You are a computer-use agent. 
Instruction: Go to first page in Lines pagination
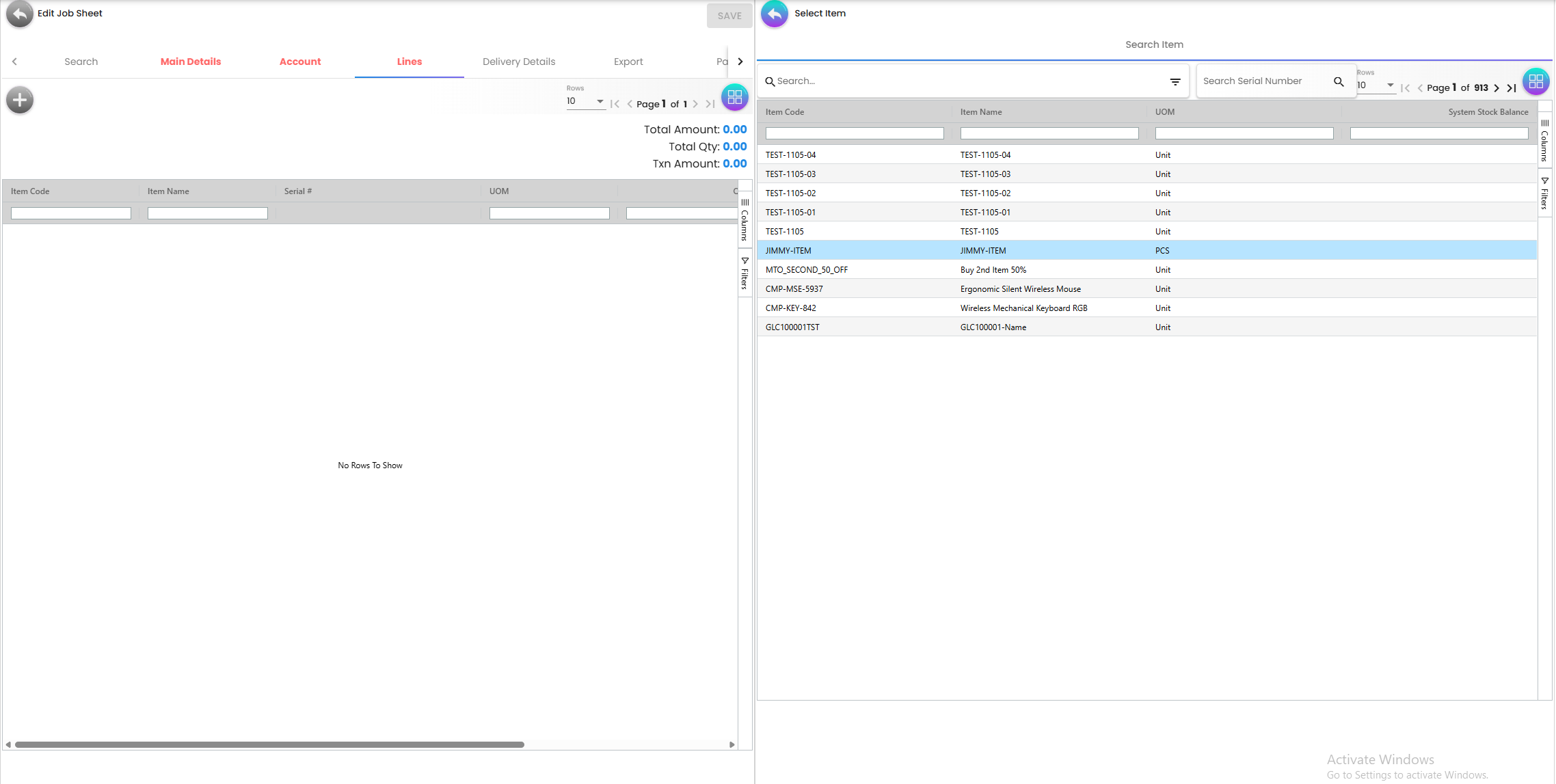(615, 104)
